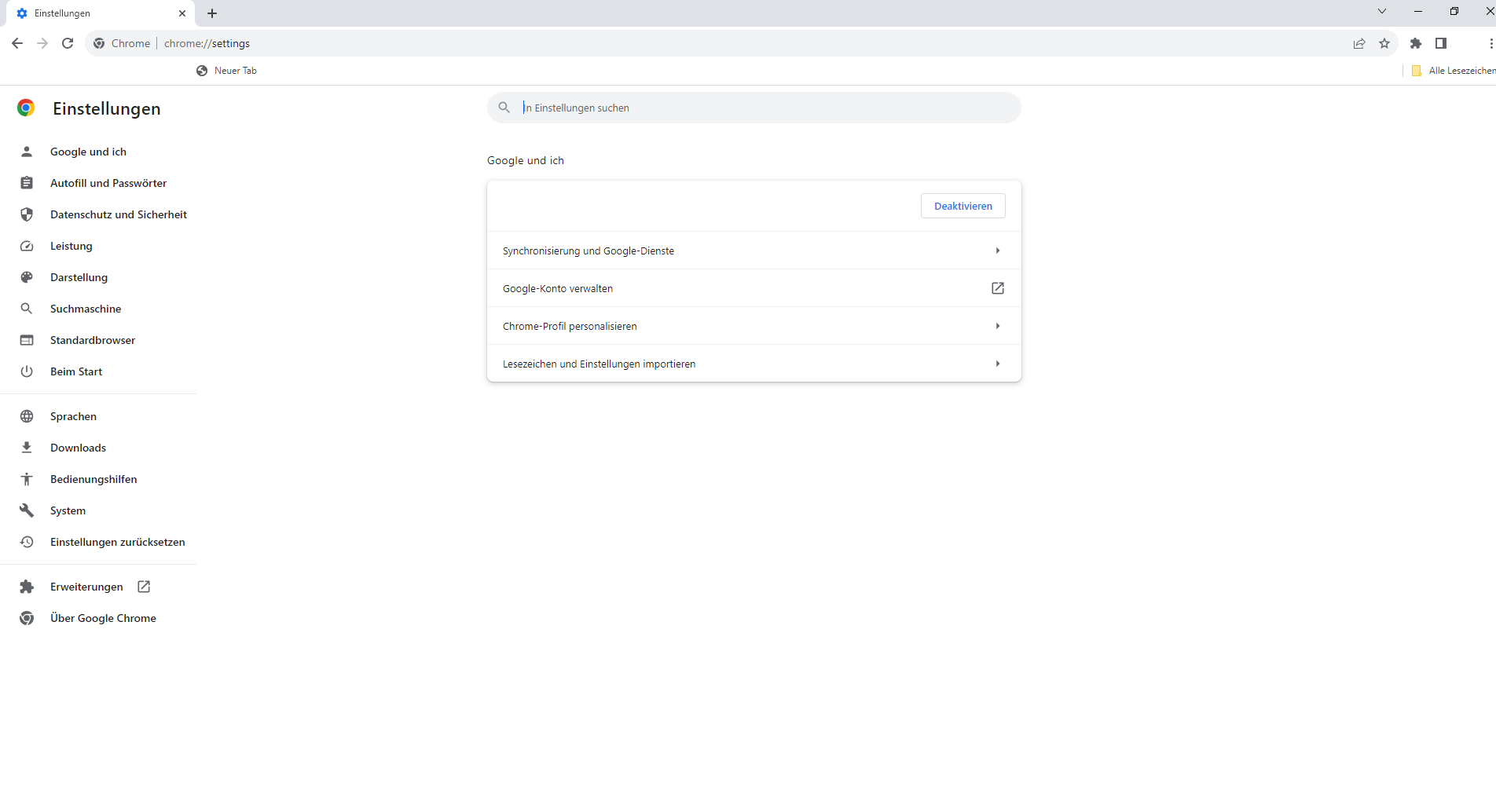Image resolution: width=1496 pixels, height=812 pixels.
Task: Go to Darstellung settings section
Action: (79, 277)
